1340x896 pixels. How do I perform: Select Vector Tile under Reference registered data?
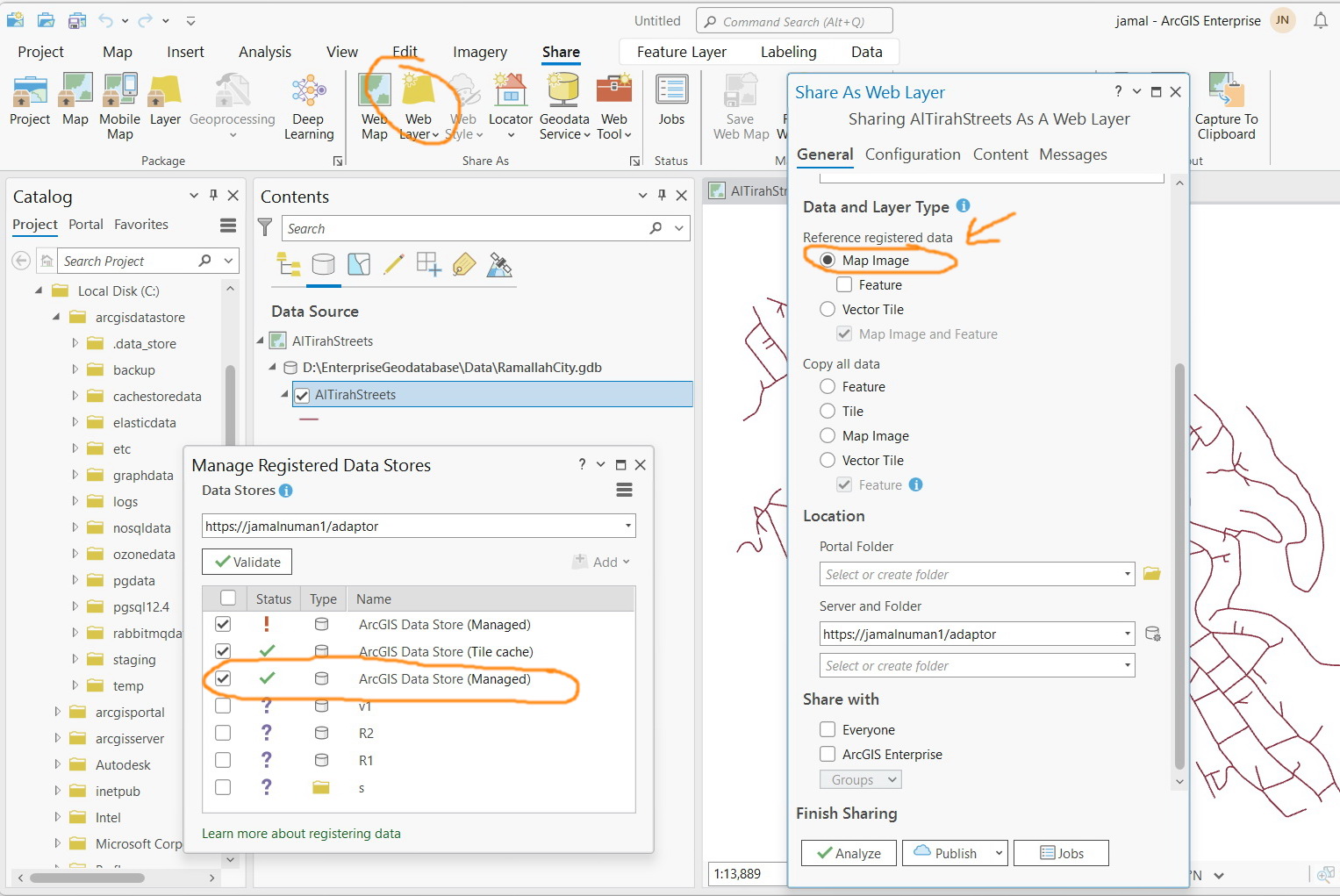[x=828, y=309]
